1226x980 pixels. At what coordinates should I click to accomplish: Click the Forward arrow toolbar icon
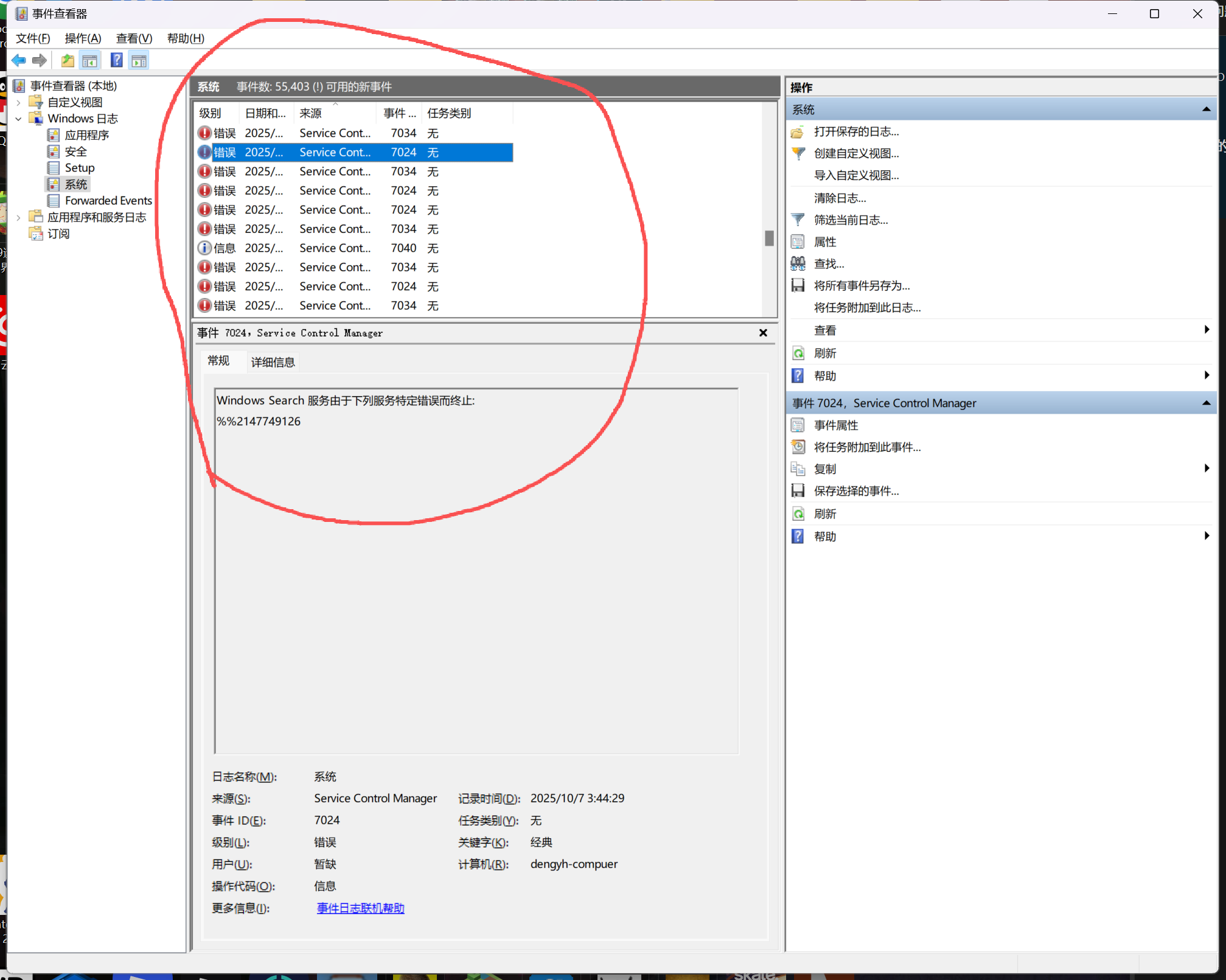click(40, 61)
